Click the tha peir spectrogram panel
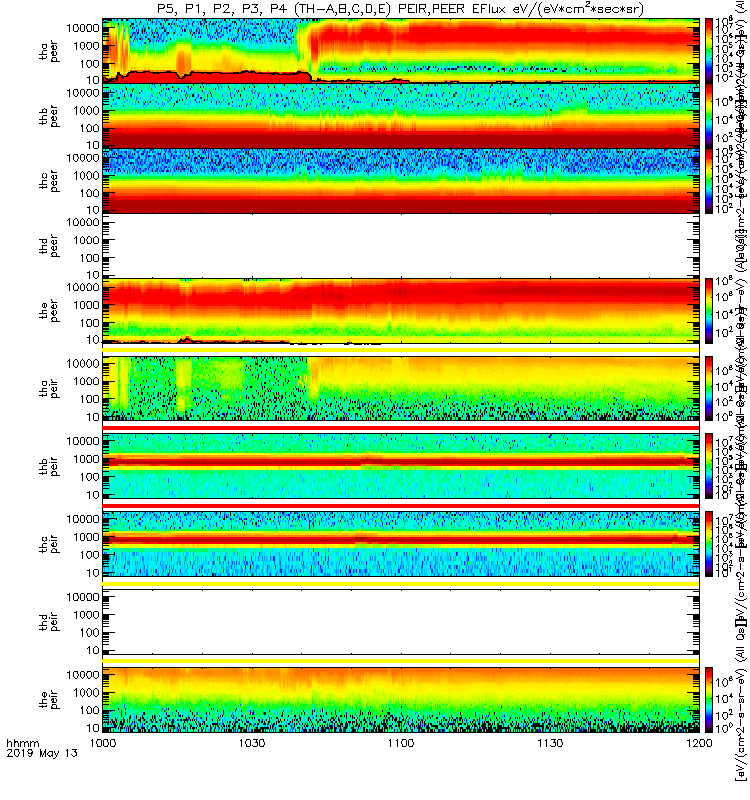 (x=401, y=388)
